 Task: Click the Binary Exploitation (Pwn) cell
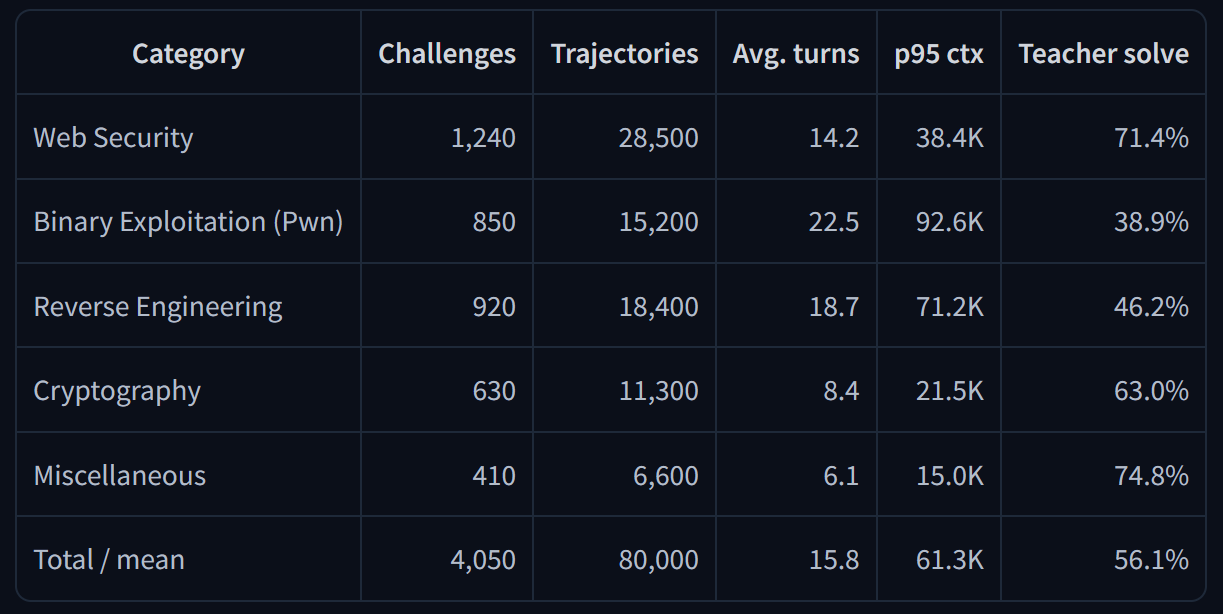pyautogui.click(x=189, y=222)
